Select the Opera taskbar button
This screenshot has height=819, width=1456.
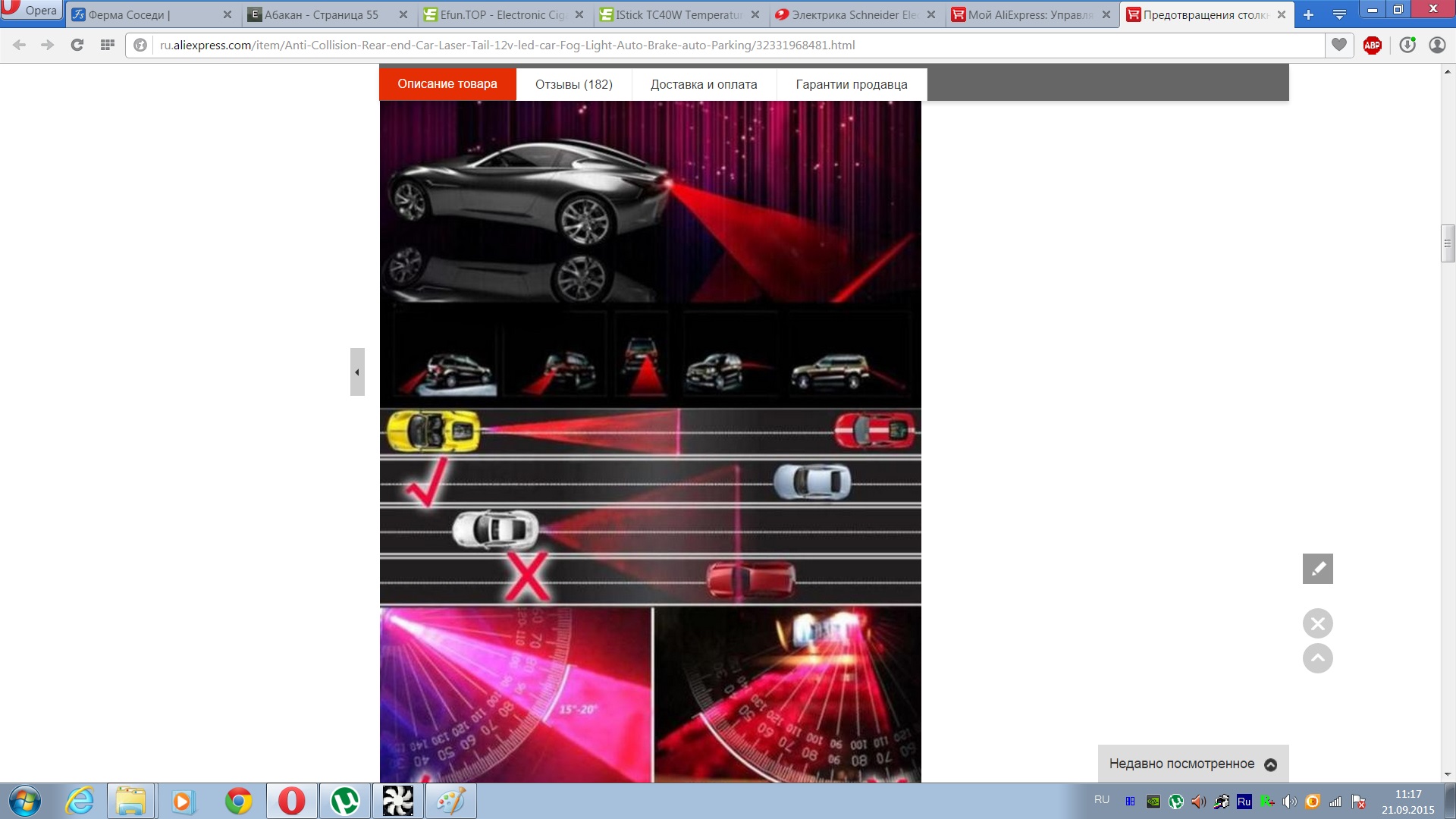pyautogui.click(x=291, y=801)
